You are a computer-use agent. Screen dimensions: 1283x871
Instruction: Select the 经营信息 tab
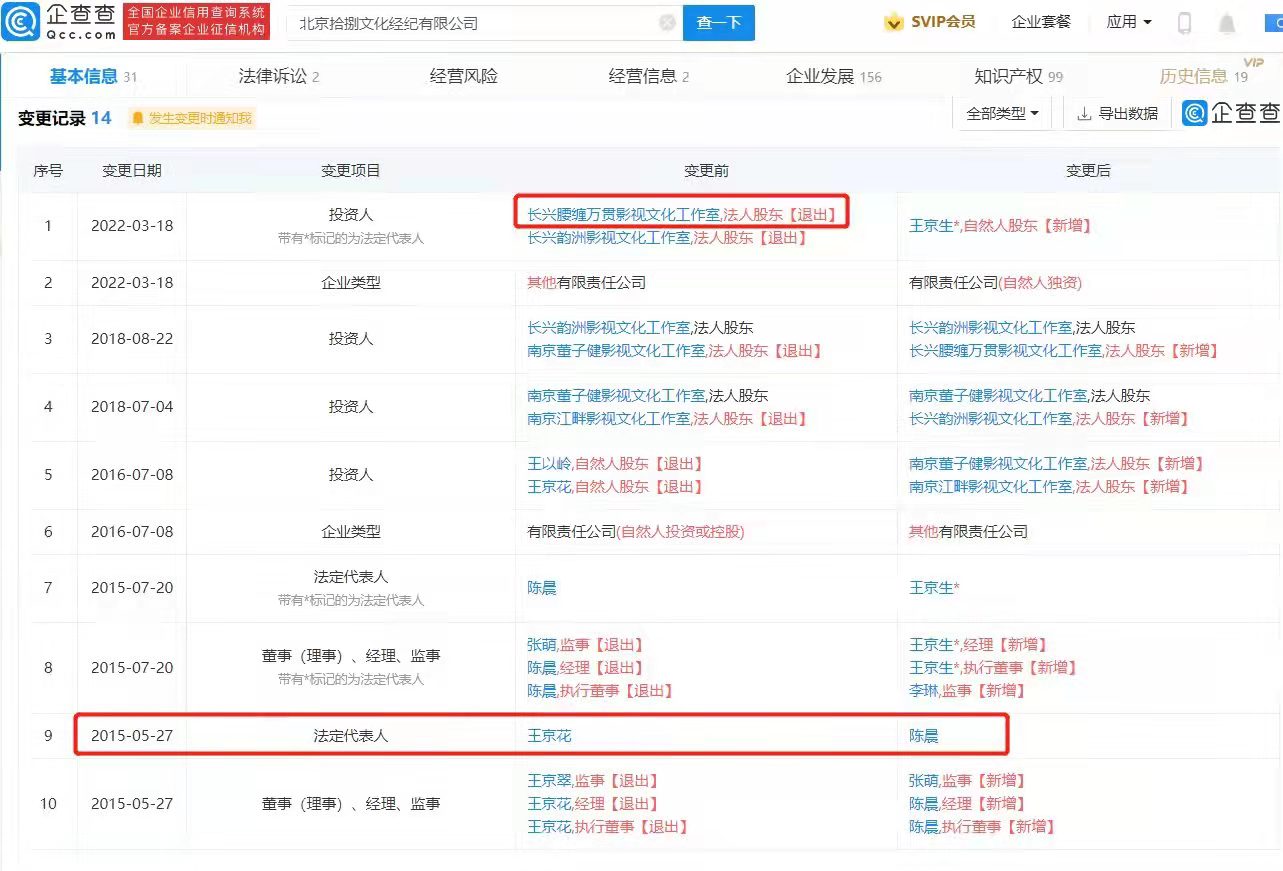tap(649, 76)
